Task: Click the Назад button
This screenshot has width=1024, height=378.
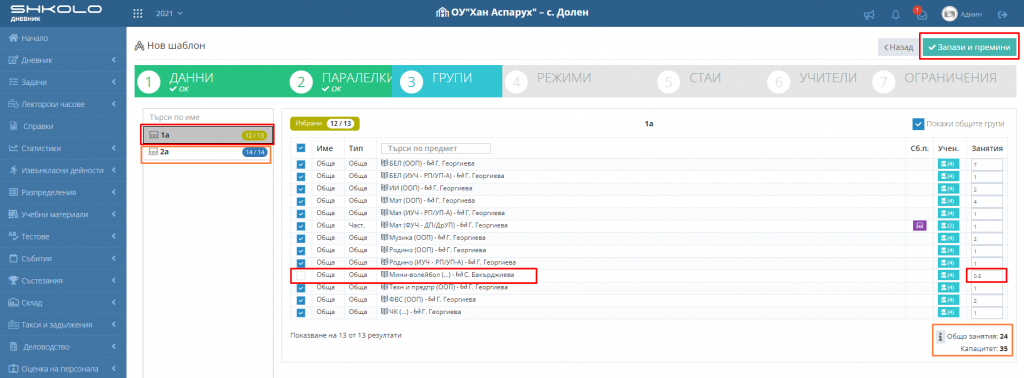Action: coord(899,47)
